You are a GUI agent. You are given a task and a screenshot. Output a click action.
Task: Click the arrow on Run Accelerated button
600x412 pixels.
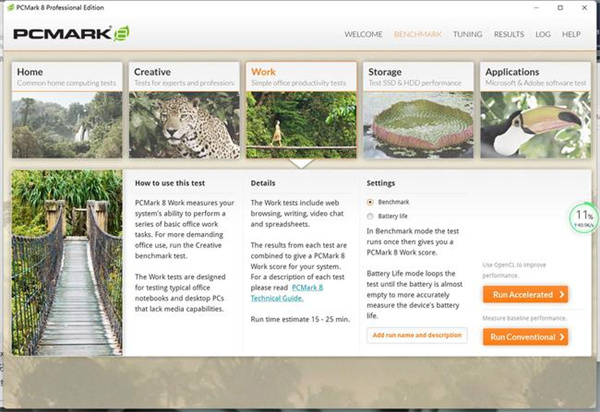click(562, 295)
